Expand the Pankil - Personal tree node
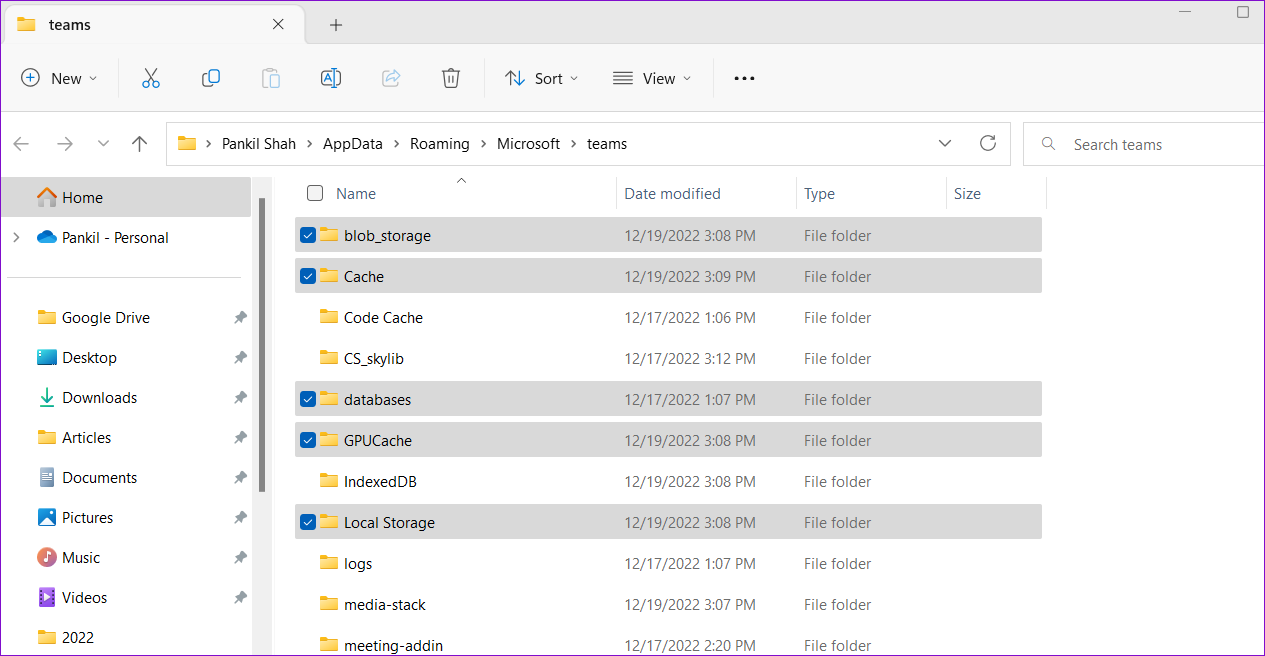The image size is (1265, 656). pos(16,237)
